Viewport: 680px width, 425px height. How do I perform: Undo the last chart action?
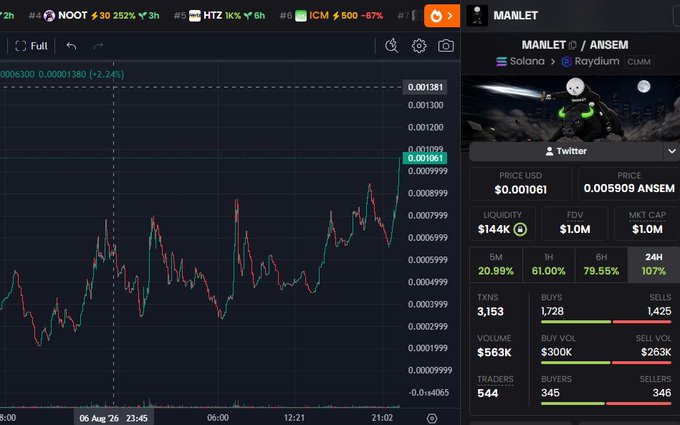(72, 46)
